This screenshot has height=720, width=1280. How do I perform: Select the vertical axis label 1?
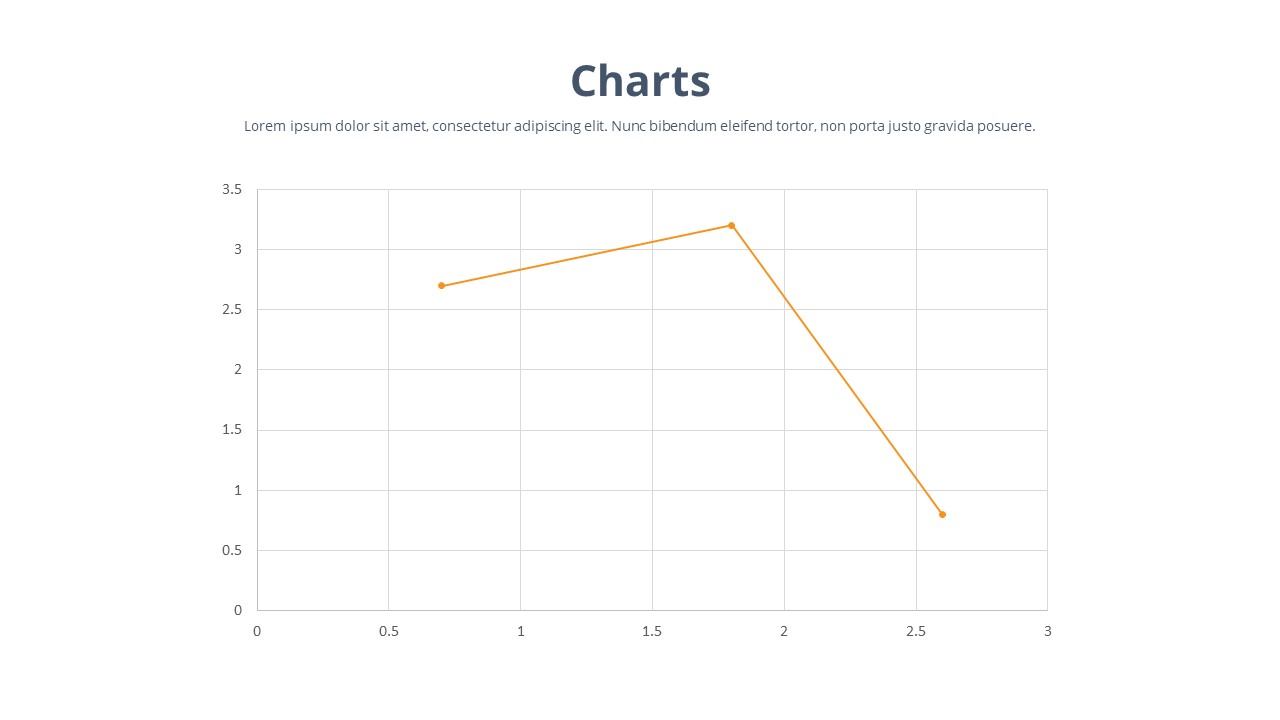pyautogui.click(x=238, y=490)
